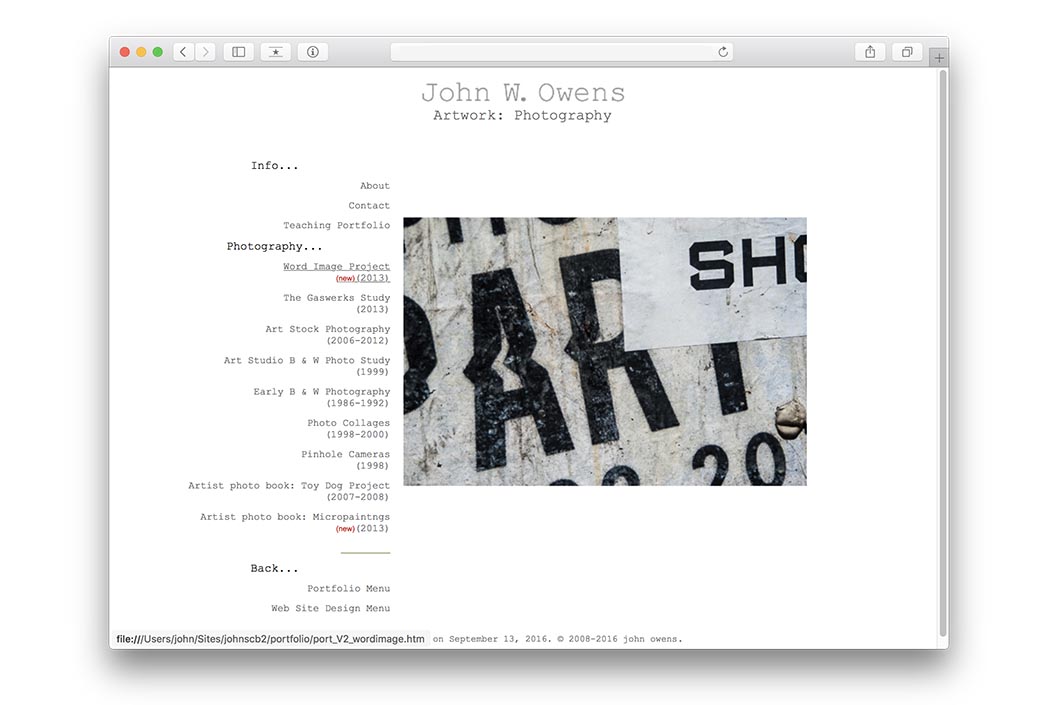Open the Share sheet icon
The height and width of the screenshot is (705, 1058).
870,52
